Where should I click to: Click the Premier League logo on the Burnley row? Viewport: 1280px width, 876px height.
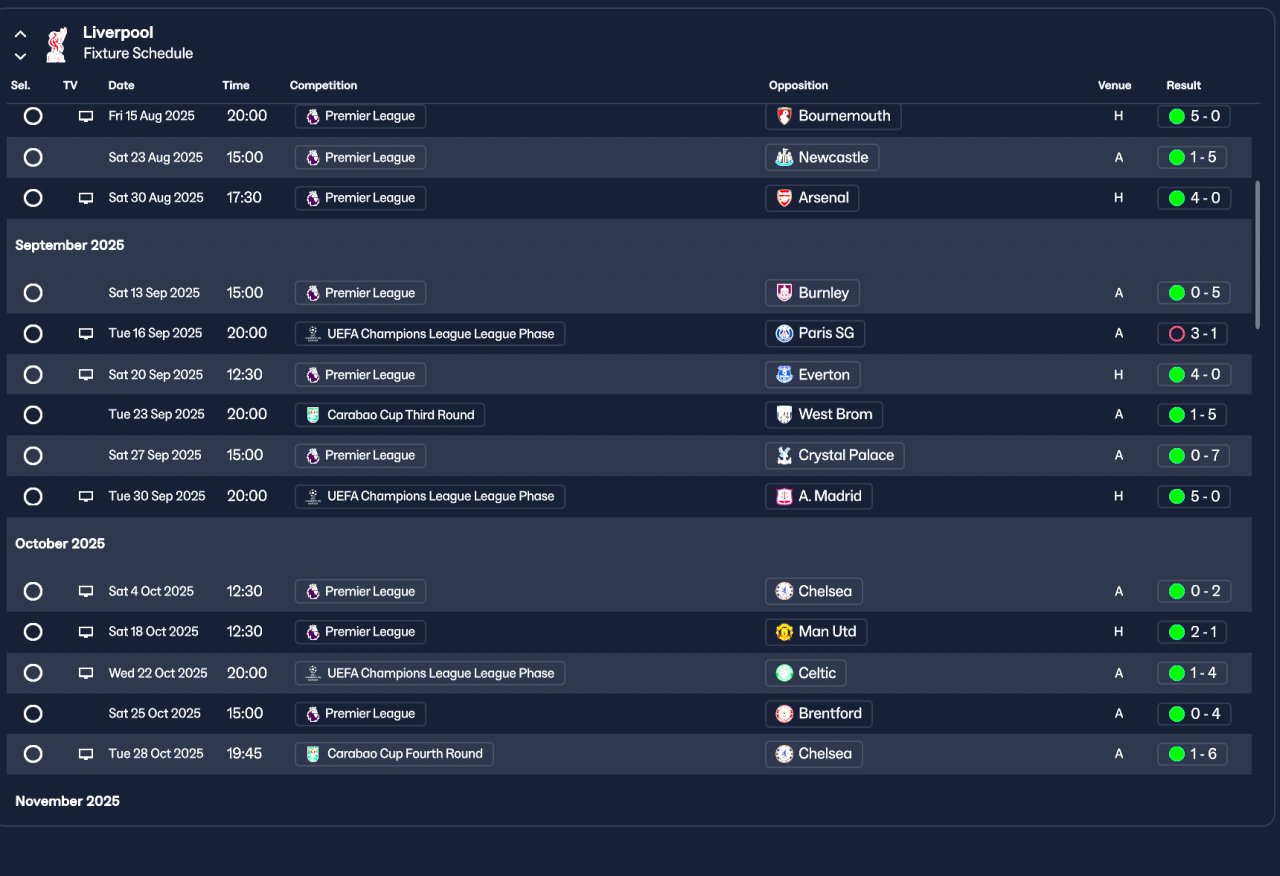(313, 293)
